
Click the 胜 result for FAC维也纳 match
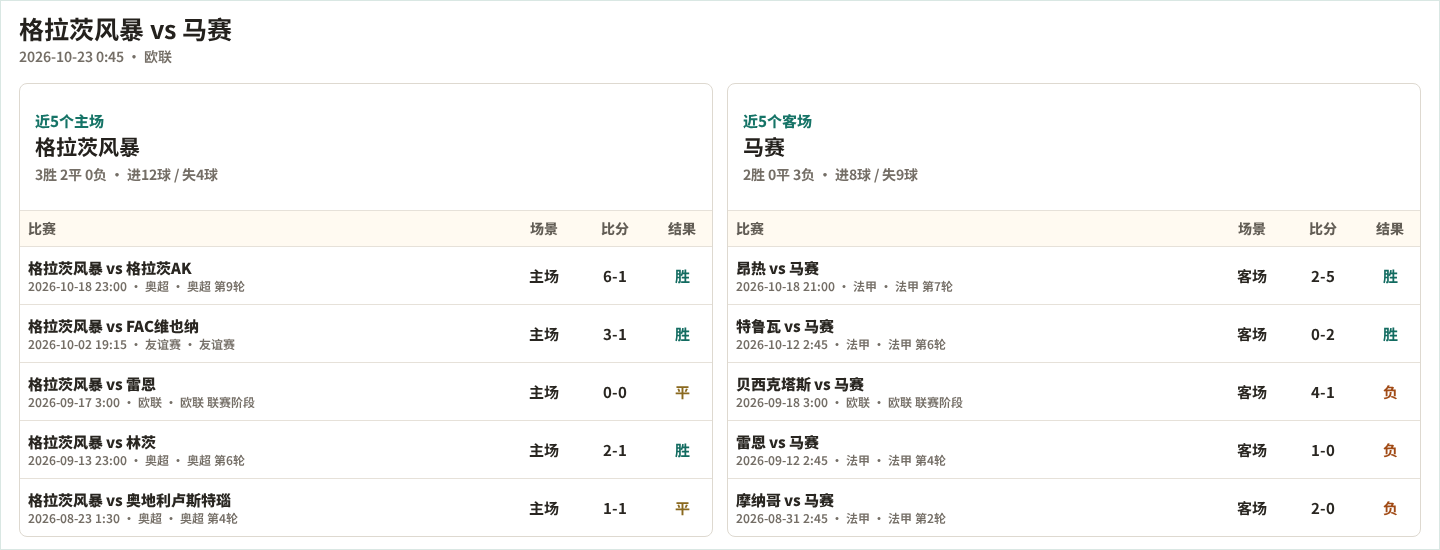pos(682,334)
